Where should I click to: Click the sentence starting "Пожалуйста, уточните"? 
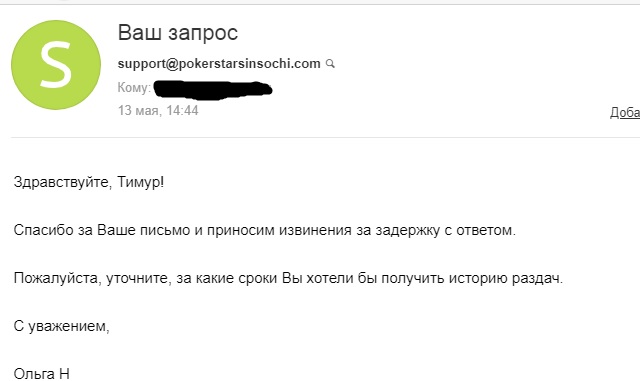click(288, 278)
